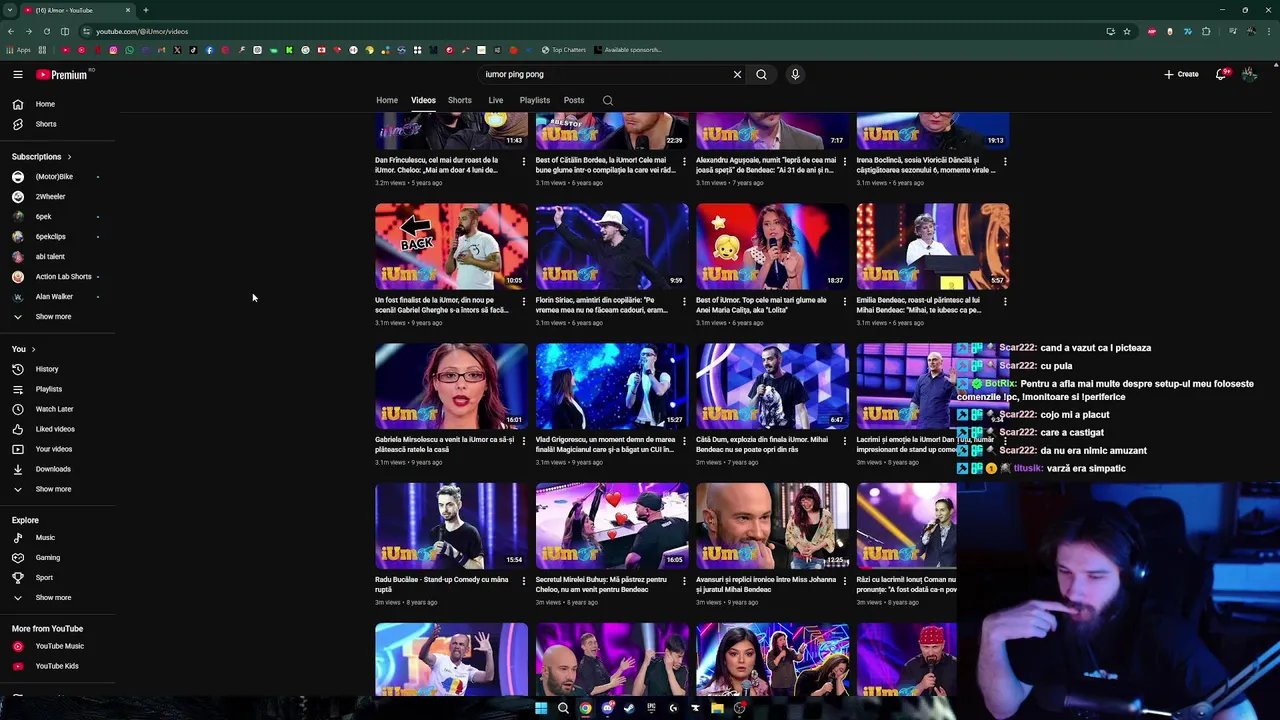The image size is (1280, 720).
Task: Open Chrome extensions puzzle icon
Action: tap(1206, 31)
